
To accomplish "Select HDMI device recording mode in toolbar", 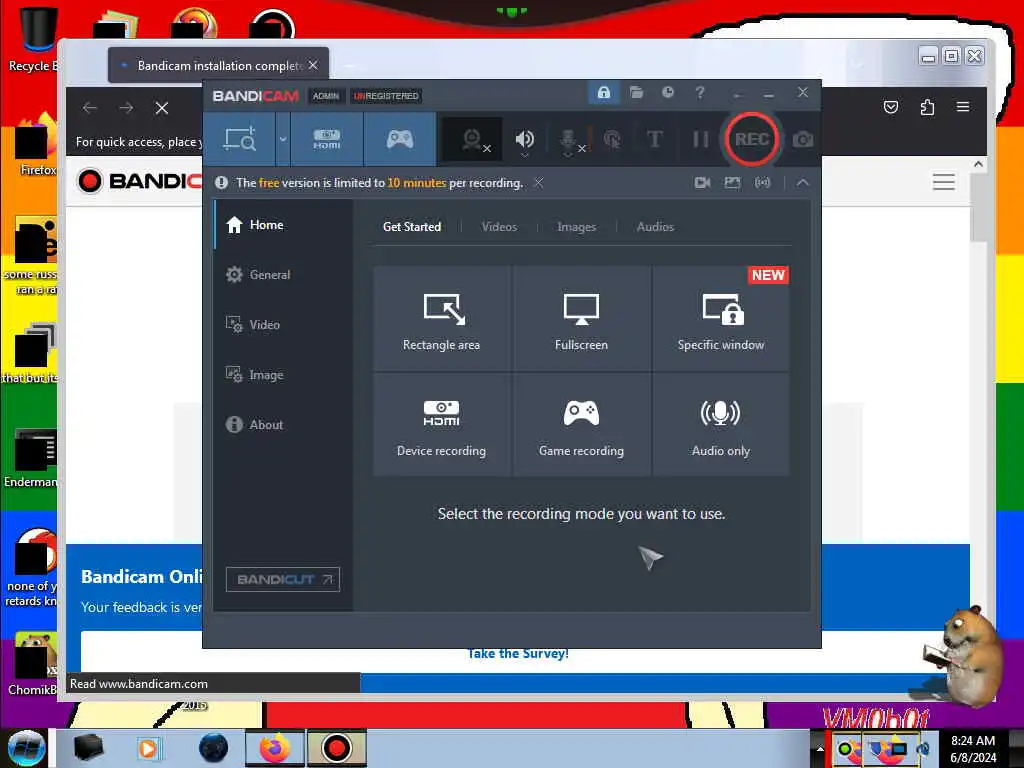I will (327, 139).
